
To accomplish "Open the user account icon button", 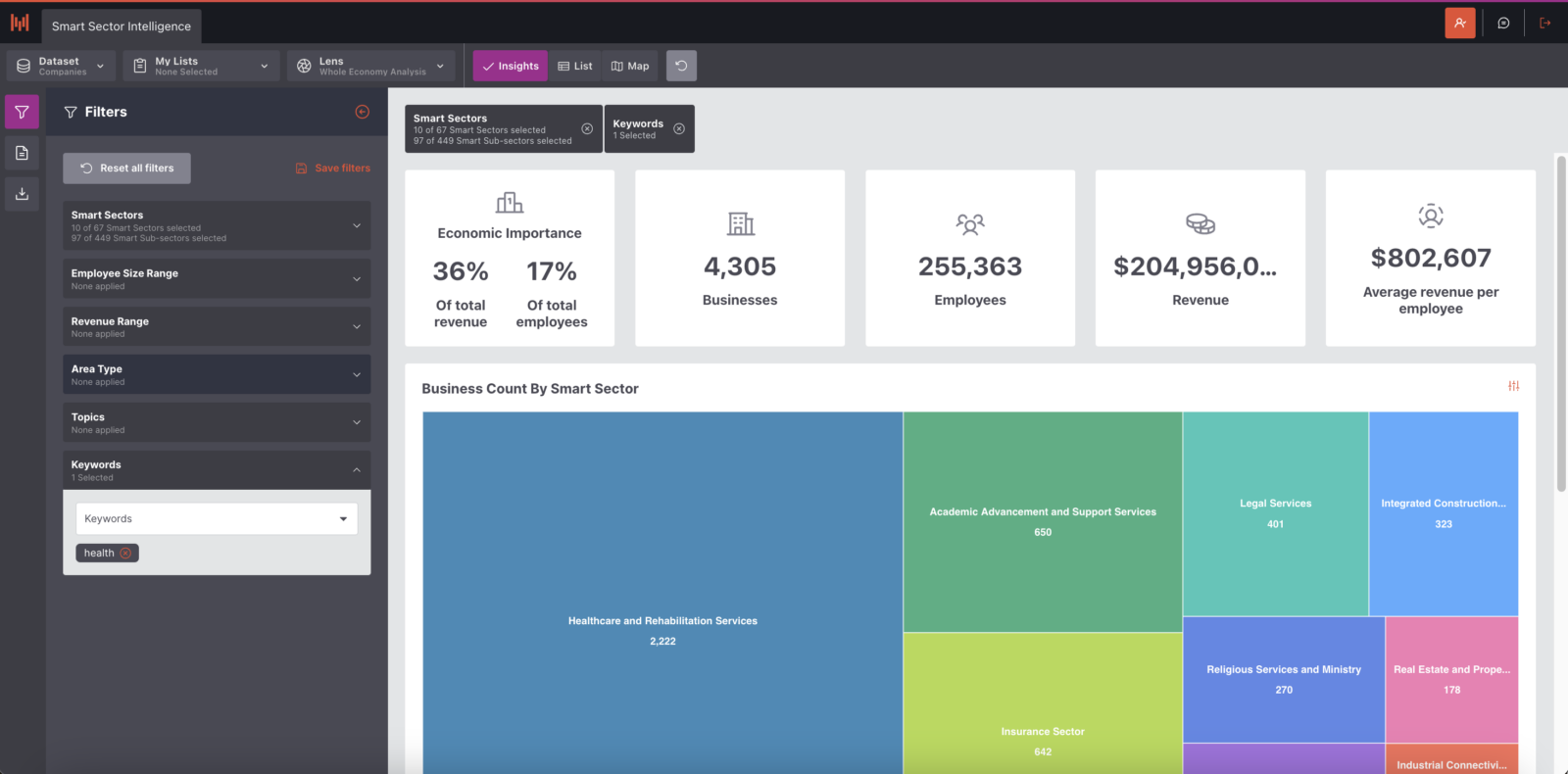I will (x=1460, y=23).
